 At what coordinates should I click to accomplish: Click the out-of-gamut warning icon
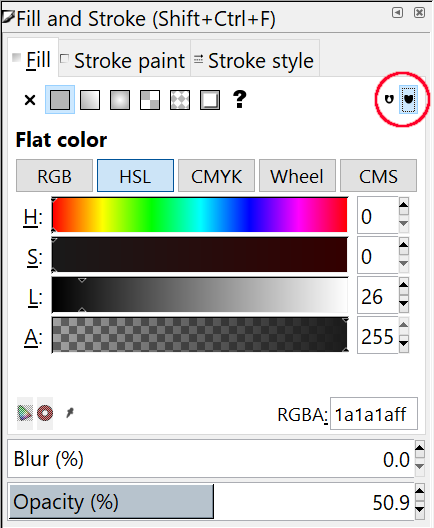point(45,413)
